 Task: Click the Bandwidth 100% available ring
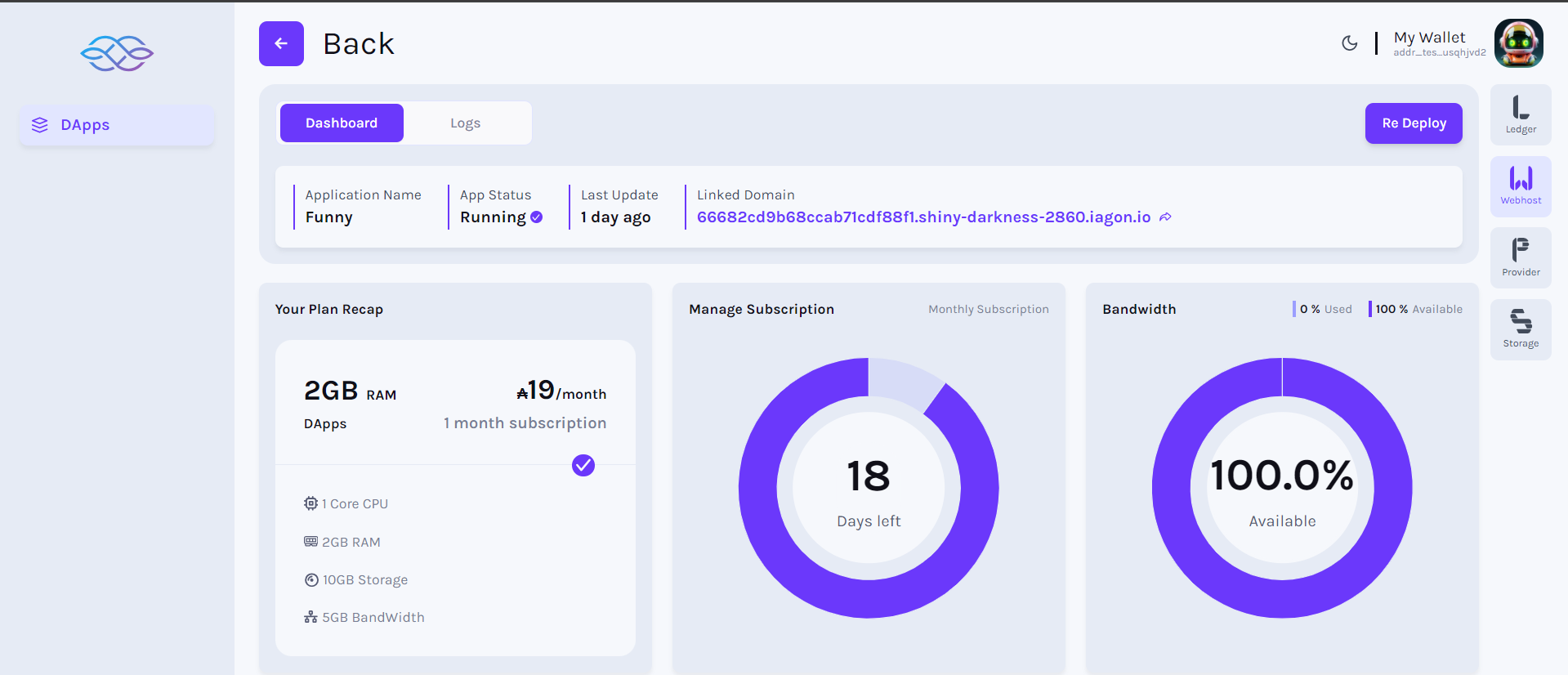[x=1281, y=488]
